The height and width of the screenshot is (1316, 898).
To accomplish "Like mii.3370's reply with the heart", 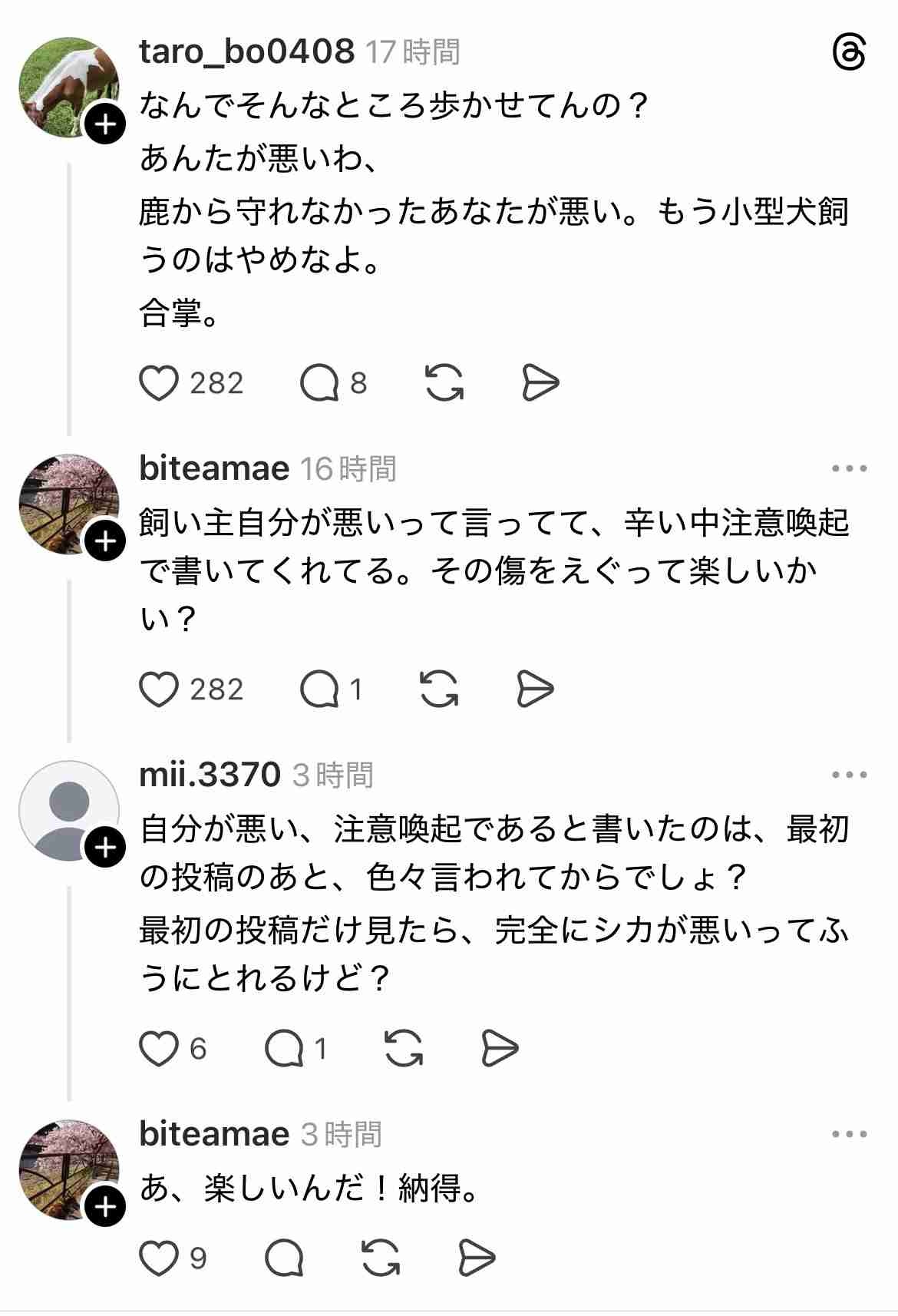I will (159, 1049).
